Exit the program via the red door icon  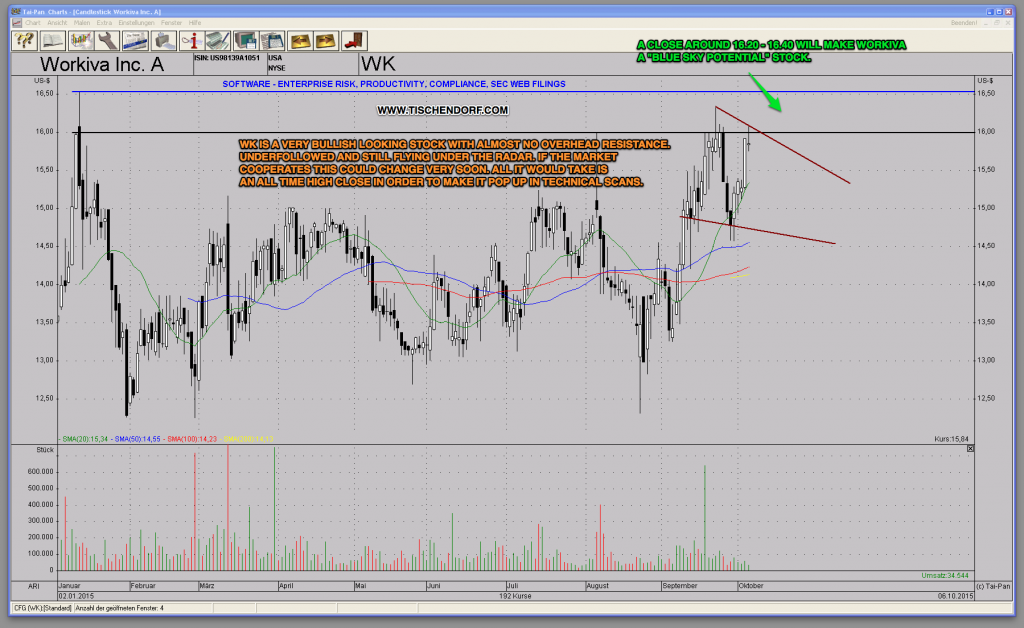coord(353,40)
